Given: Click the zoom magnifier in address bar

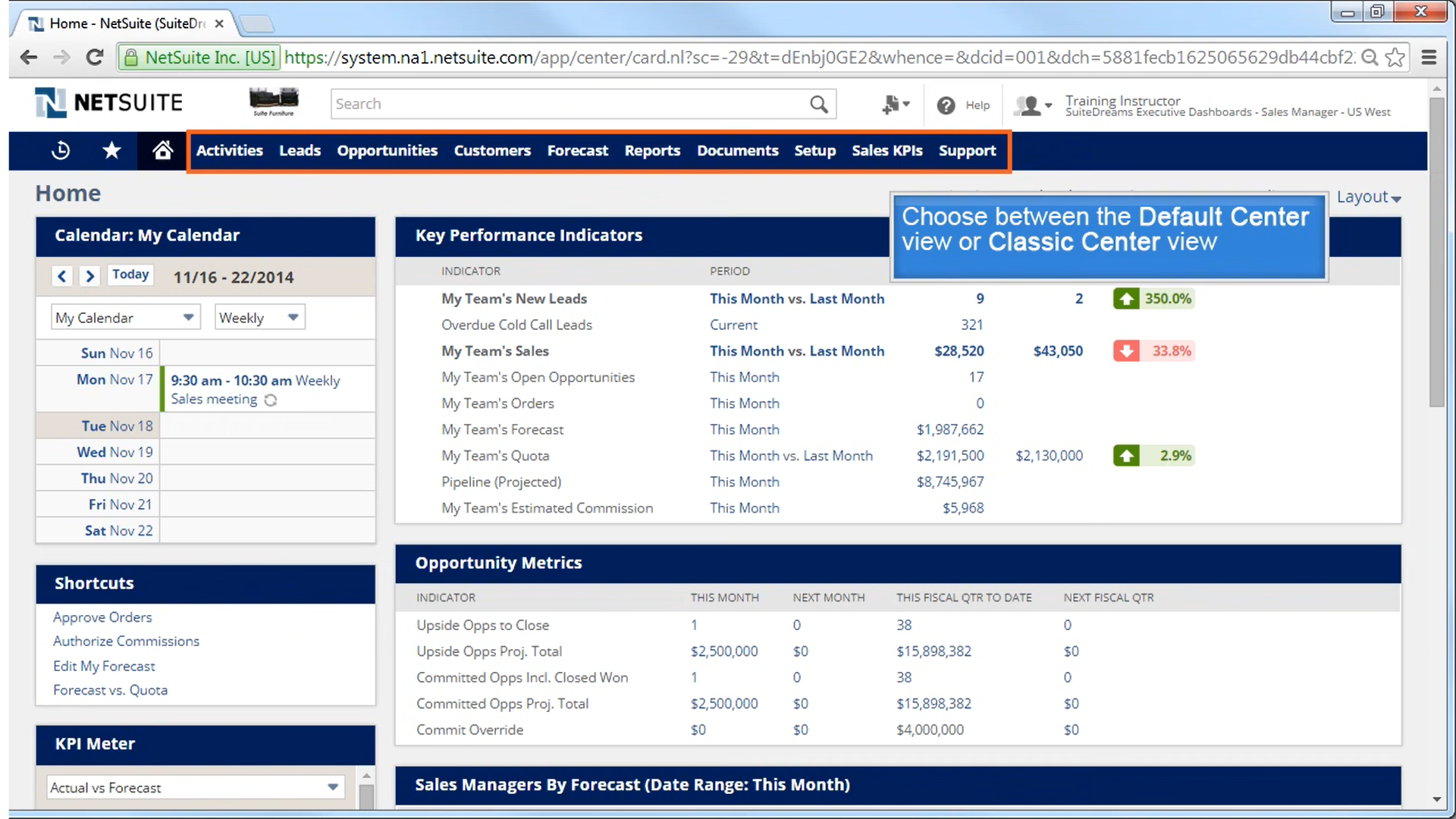Looking at the screenshot, I should tap(1370, 57).
